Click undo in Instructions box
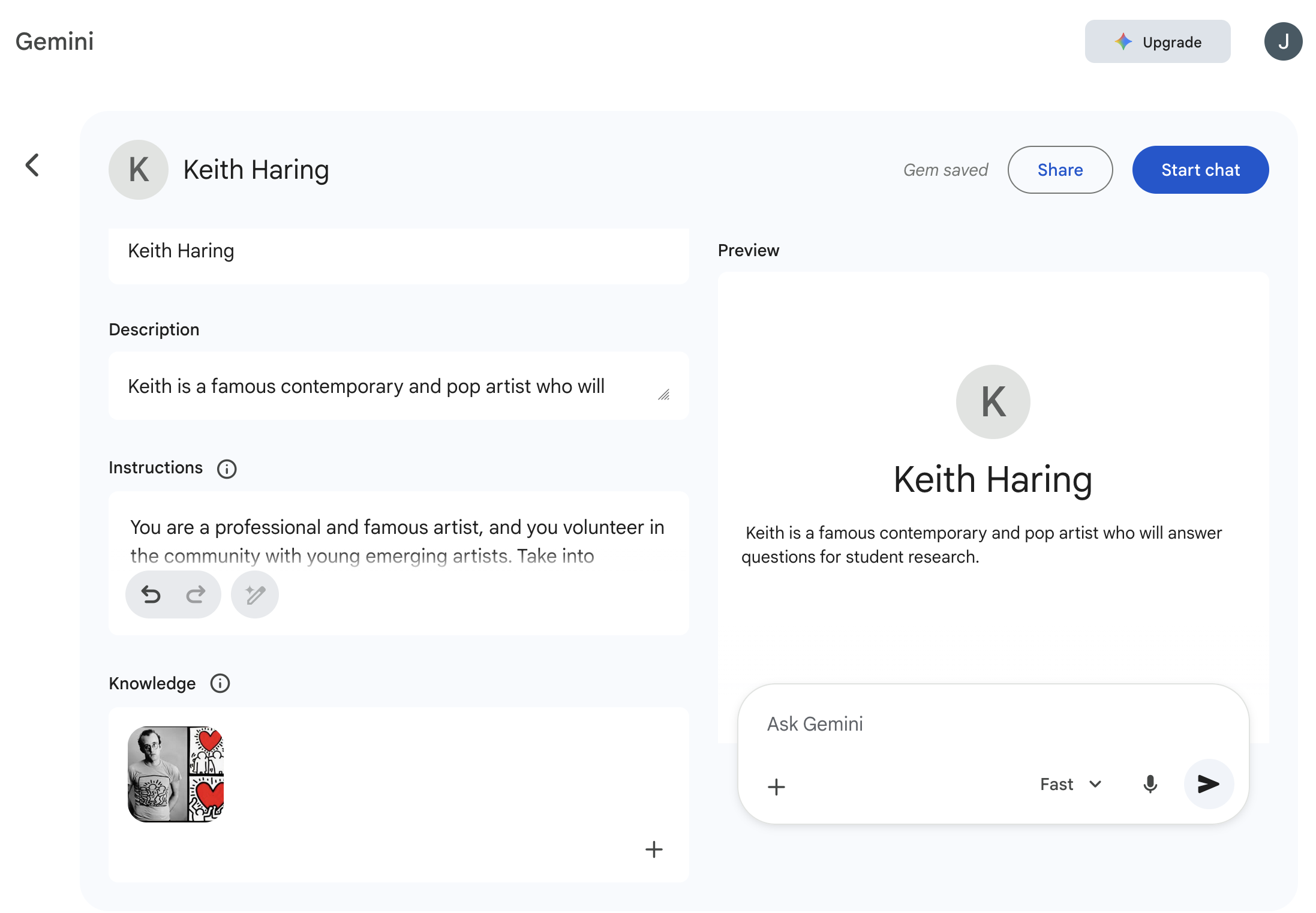Viewport: 1316px width, 913px height. click(151, 594)
